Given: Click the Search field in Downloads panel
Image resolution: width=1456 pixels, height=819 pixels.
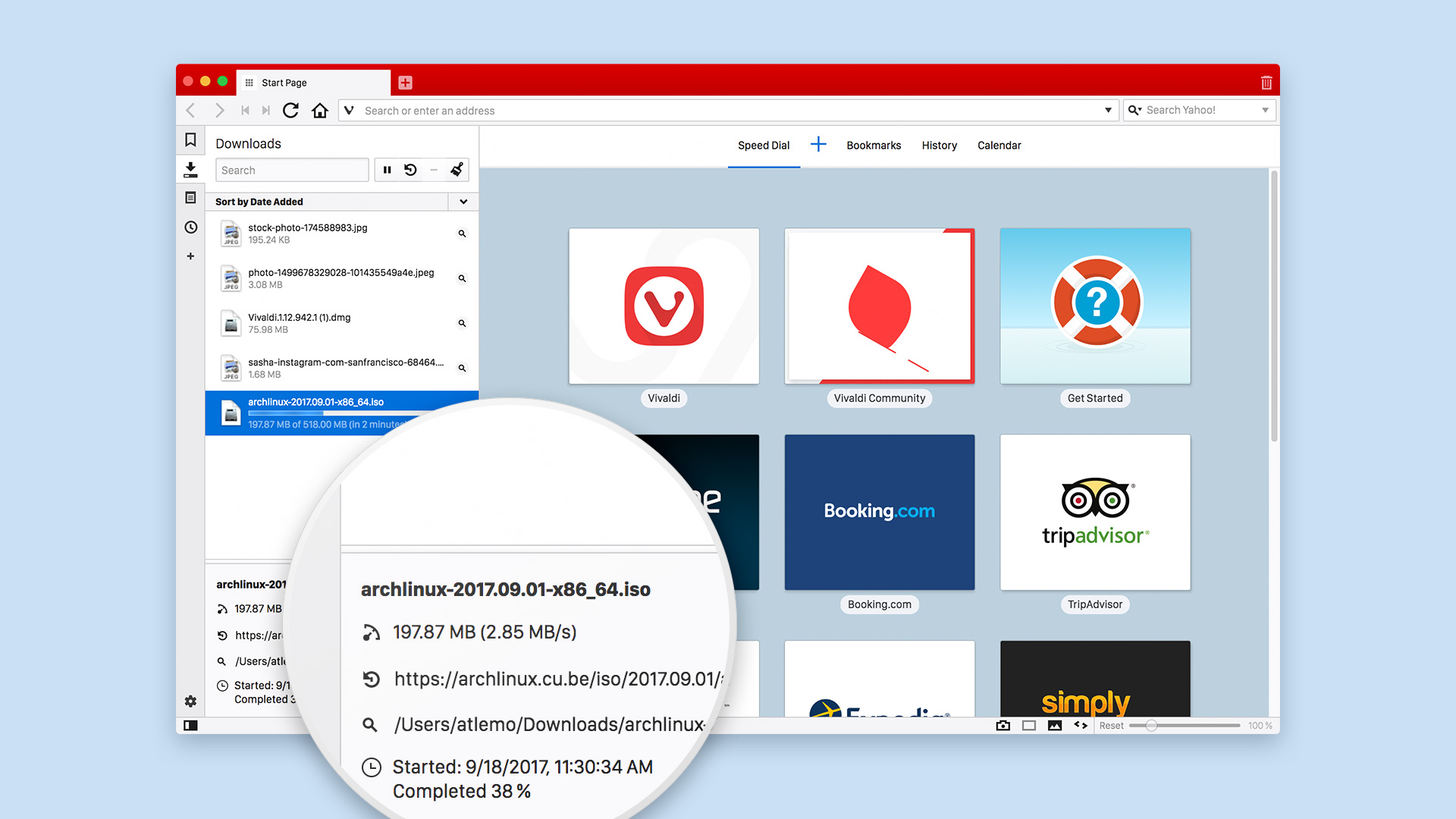Looking at the screenshot, I should click(x=293, y=170).
